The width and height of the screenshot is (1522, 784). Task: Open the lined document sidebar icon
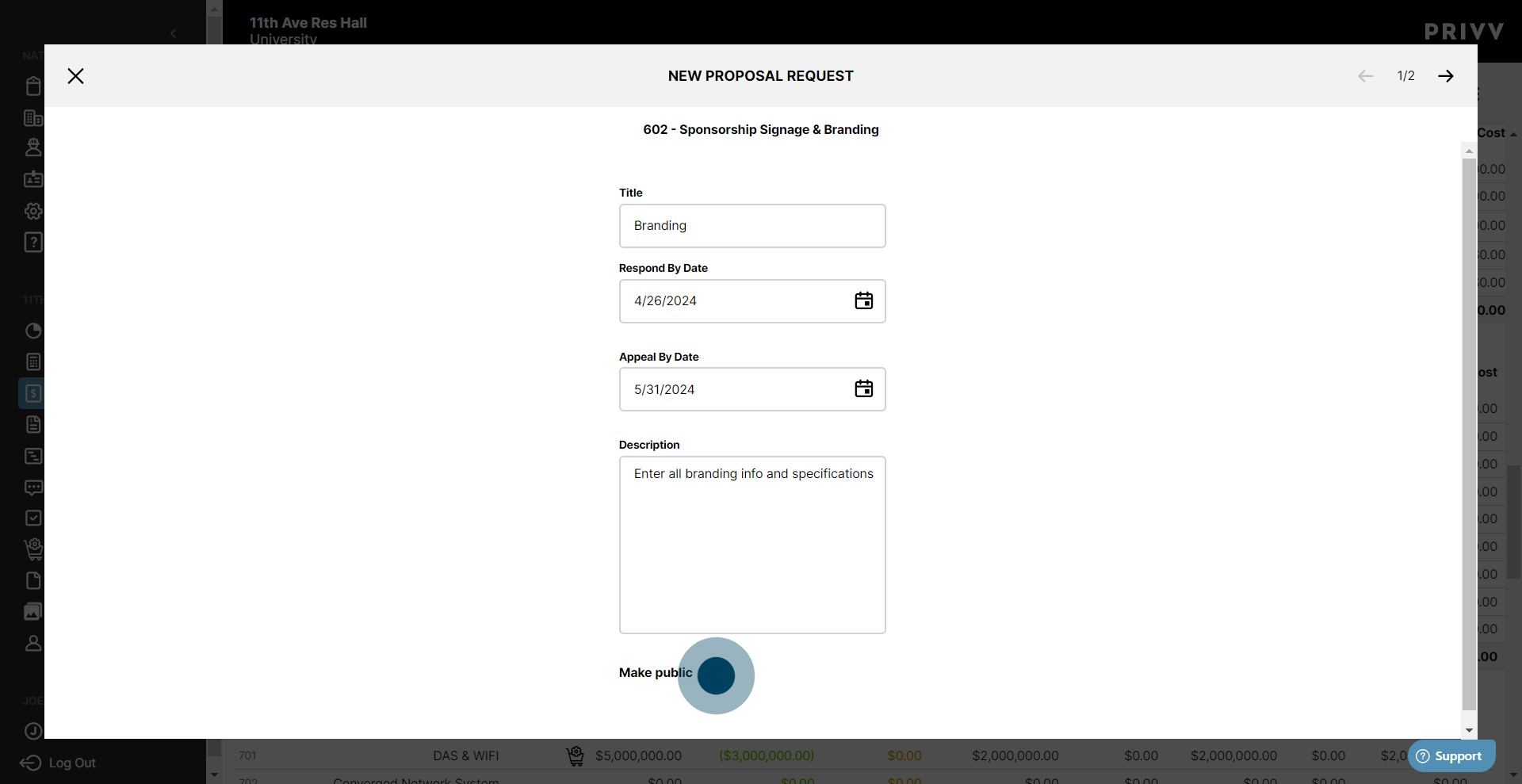point(33,425)
